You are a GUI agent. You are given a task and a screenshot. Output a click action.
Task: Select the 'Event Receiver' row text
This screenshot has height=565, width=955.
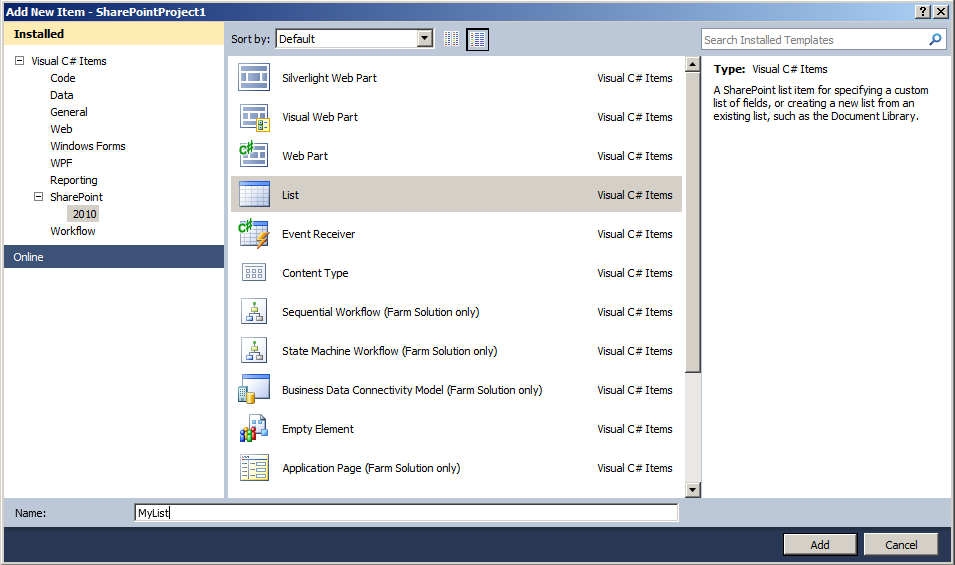319,234
